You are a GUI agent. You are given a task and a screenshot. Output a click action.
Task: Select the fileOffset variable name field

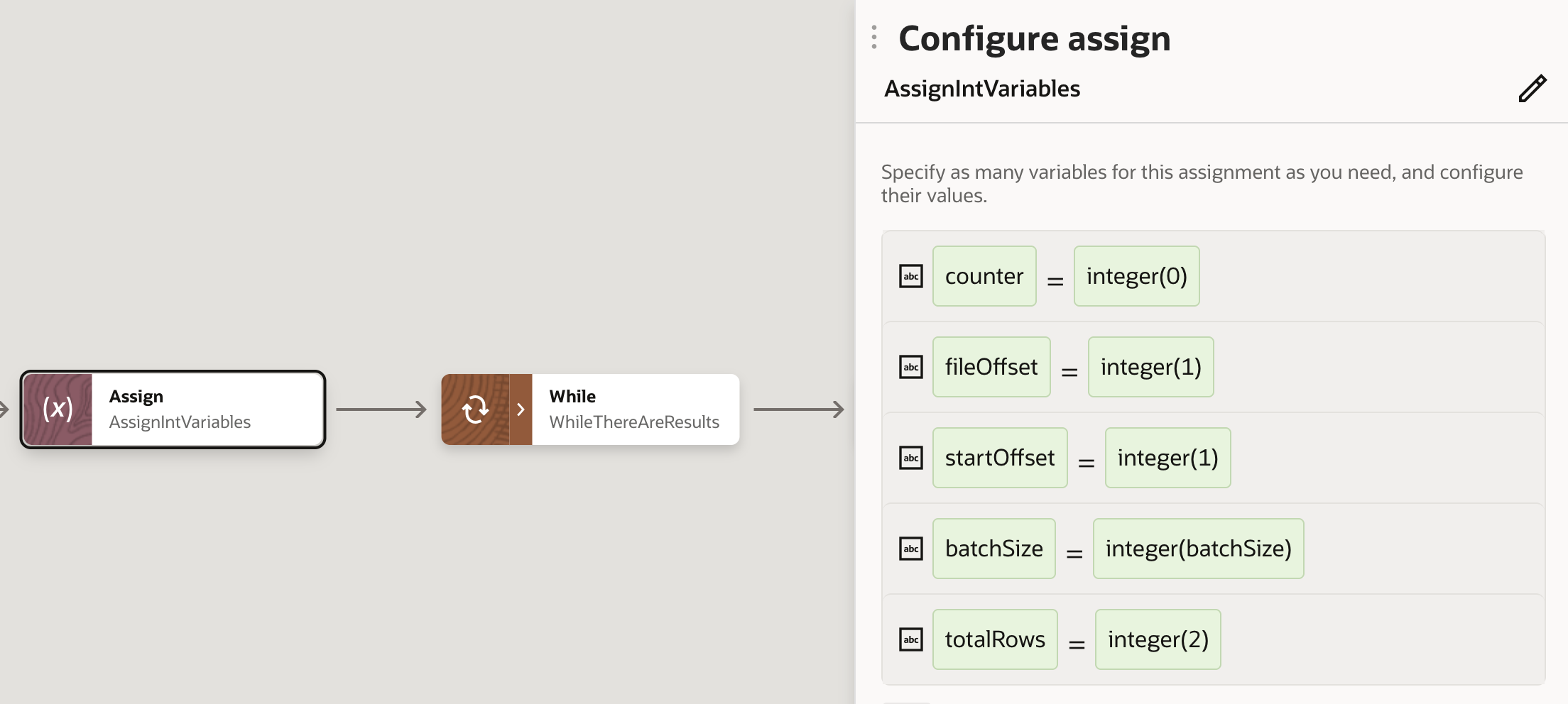[x=991, y=367]
